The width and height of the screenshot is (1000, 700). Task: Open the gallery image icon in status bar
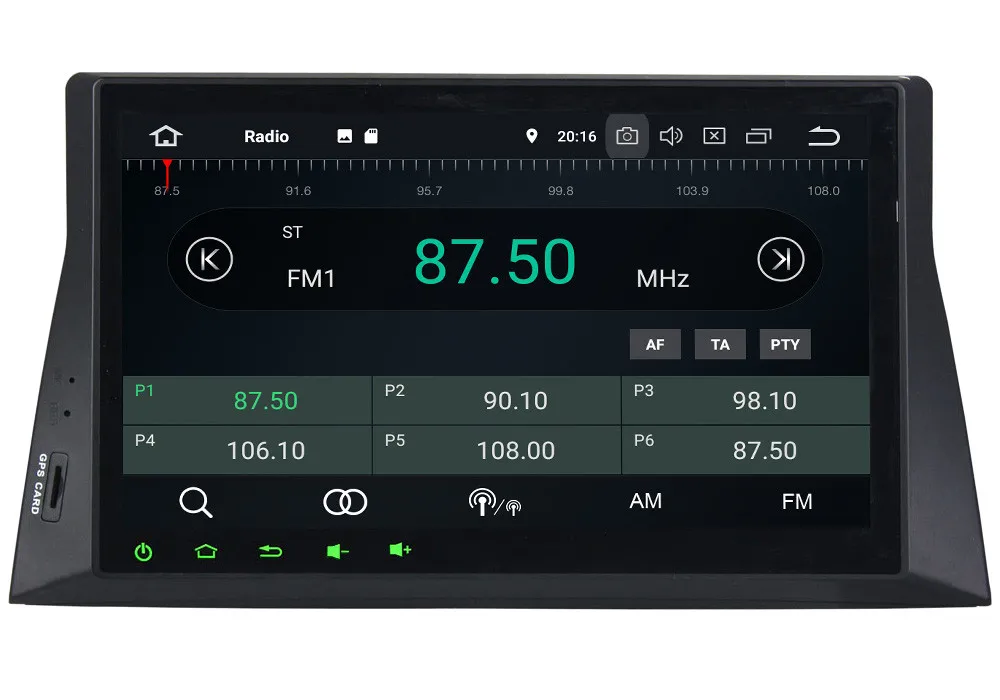pyautogui.click(x=344, y=136)
